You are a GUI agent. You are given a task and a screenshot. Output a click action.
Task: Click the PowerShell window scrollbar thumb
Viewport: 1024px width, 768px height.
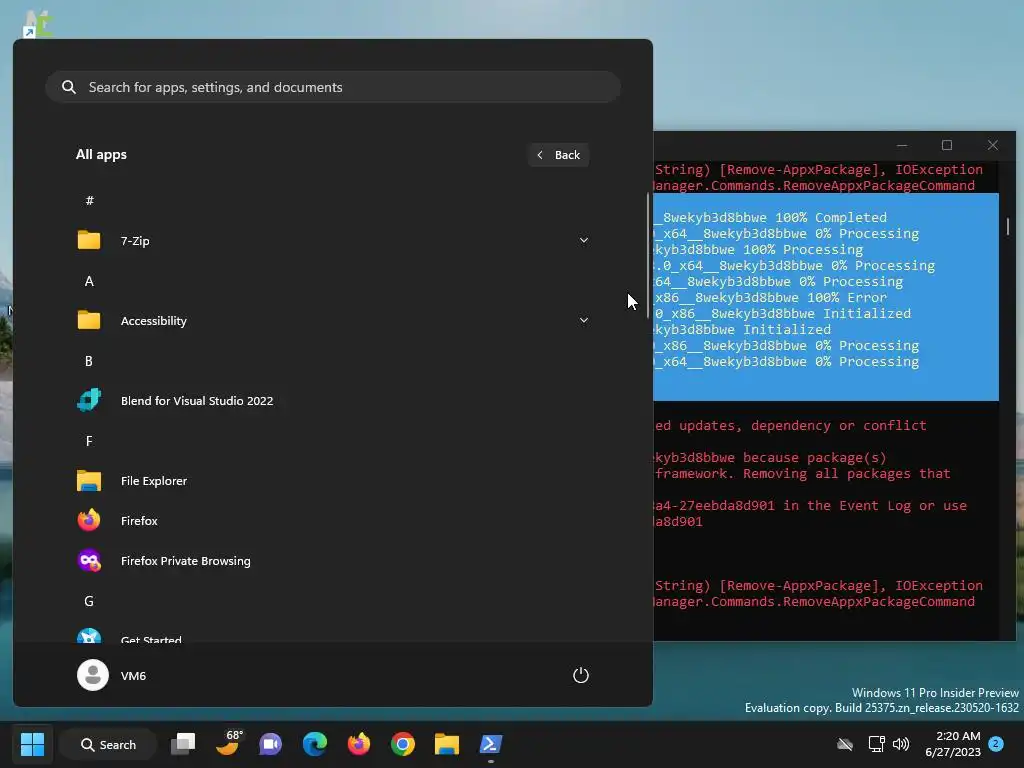[1008, 226]
